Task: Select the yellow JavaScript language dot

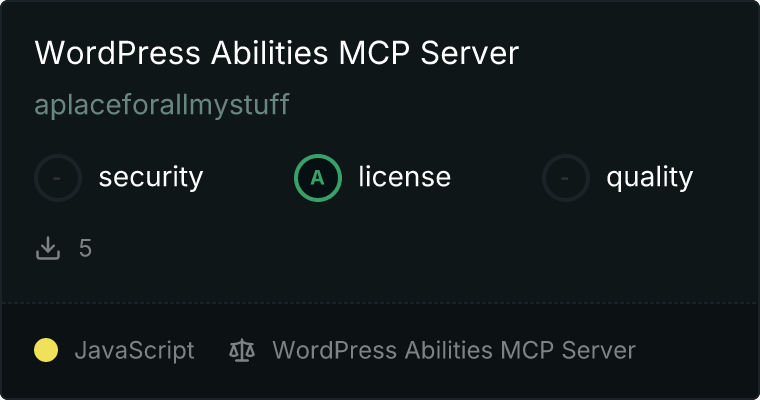Action: coord(46,351)
